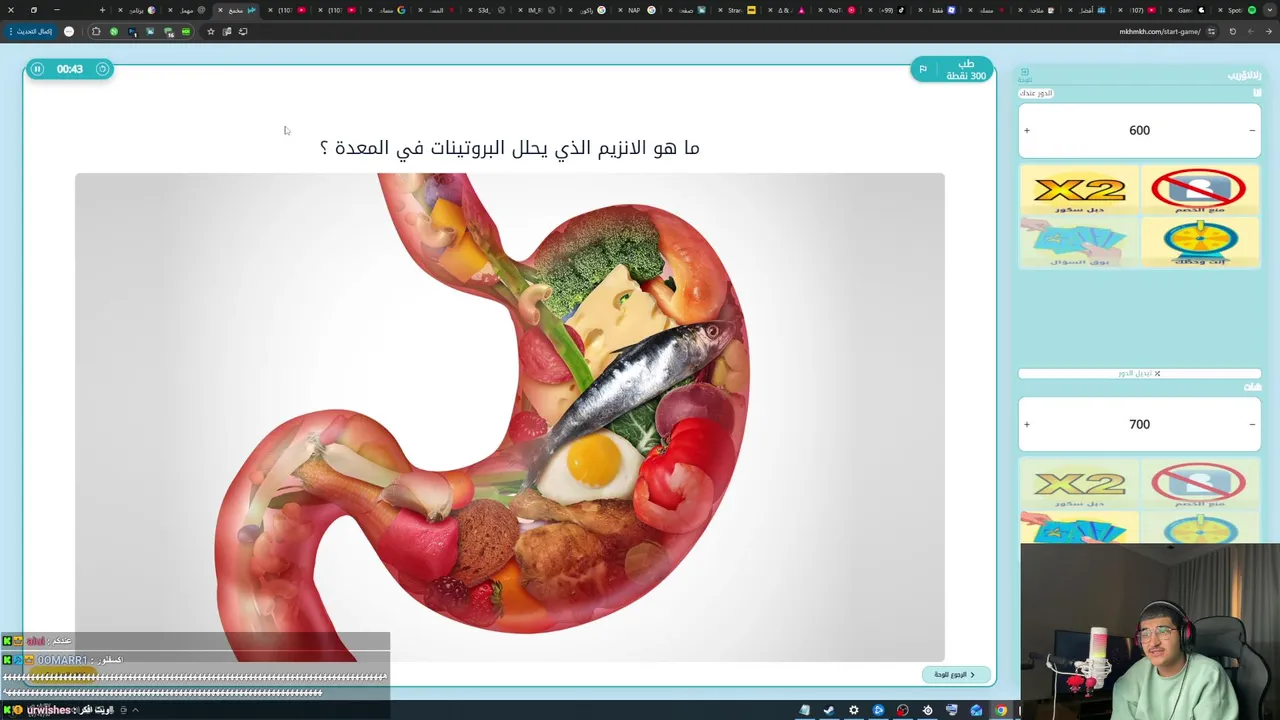Click the profile avatar in browser toolbar
Image resolution: width=1280 pixels, height=720 pixels.
[x=69, y=31]
